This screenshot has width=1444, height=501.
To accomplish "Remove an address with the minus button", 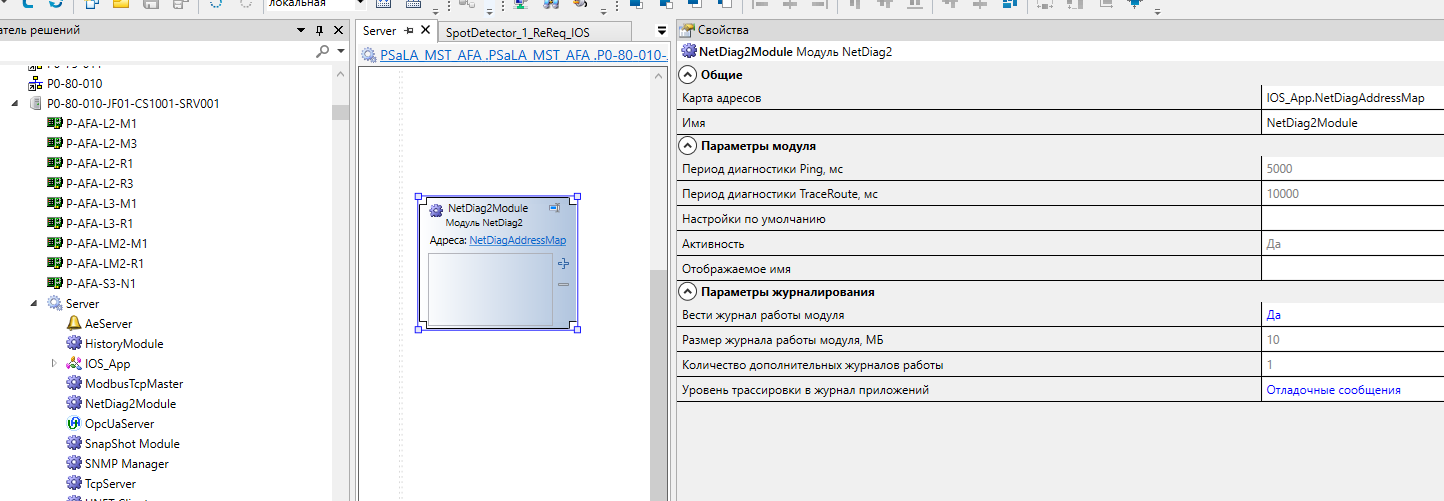I will (563, 284).
